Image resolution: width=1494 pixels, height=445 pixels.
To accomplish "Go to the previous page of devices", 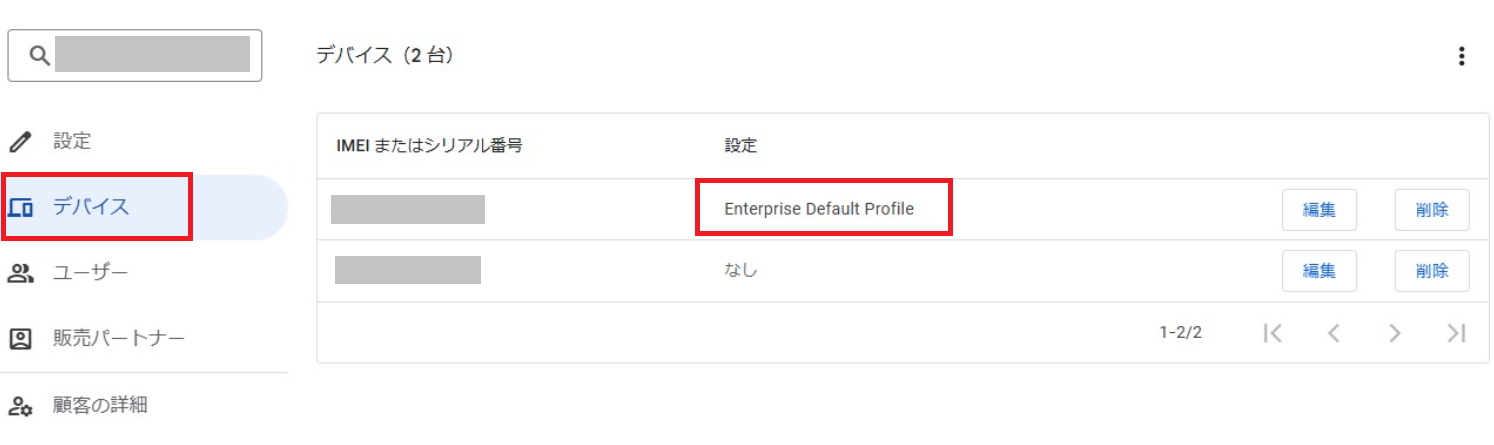I will pos(1333,333).
